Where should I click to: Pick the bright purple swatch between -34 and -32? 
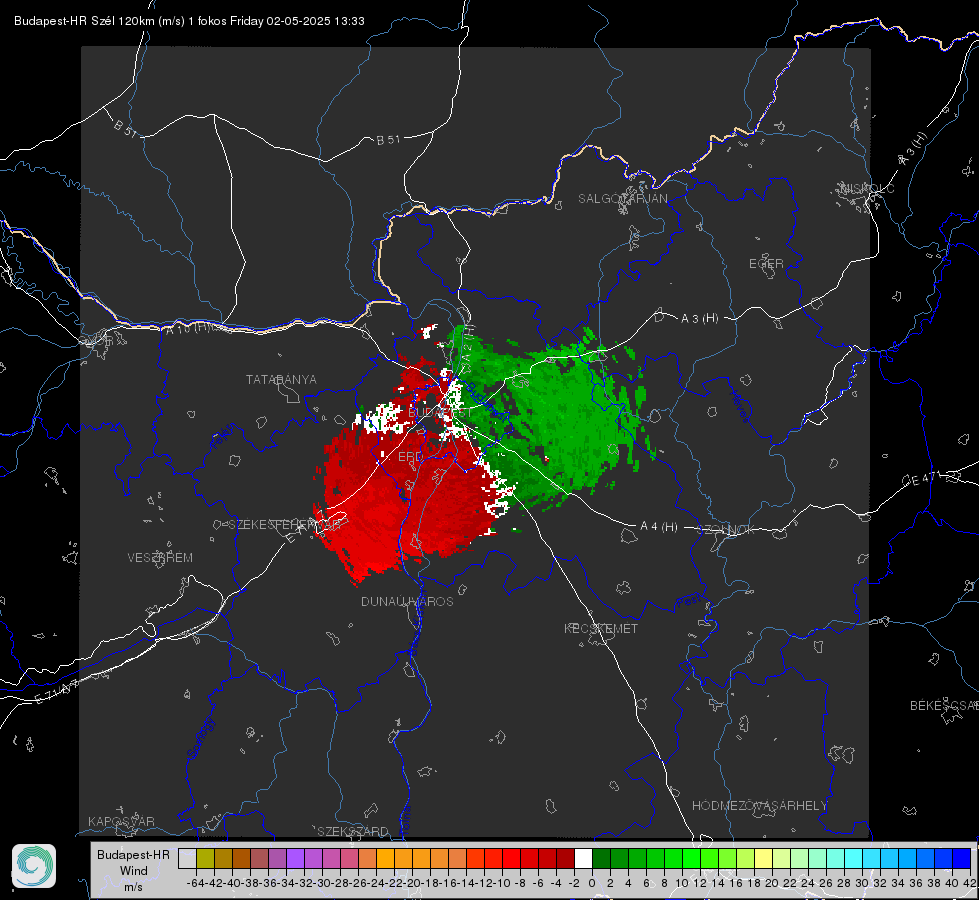coord(295,858)
